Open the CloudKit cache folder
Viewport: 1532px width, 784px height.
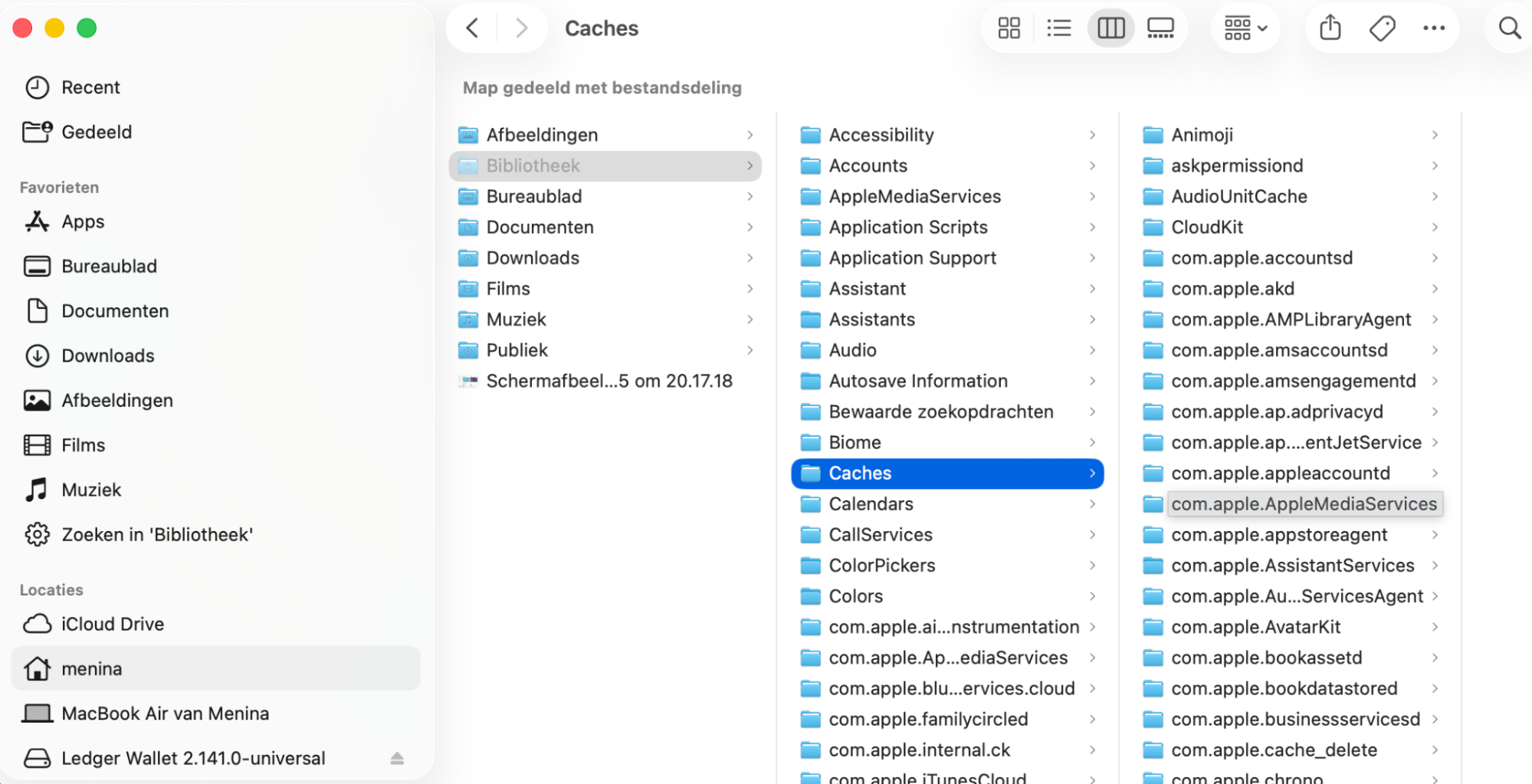(1206, 228)
